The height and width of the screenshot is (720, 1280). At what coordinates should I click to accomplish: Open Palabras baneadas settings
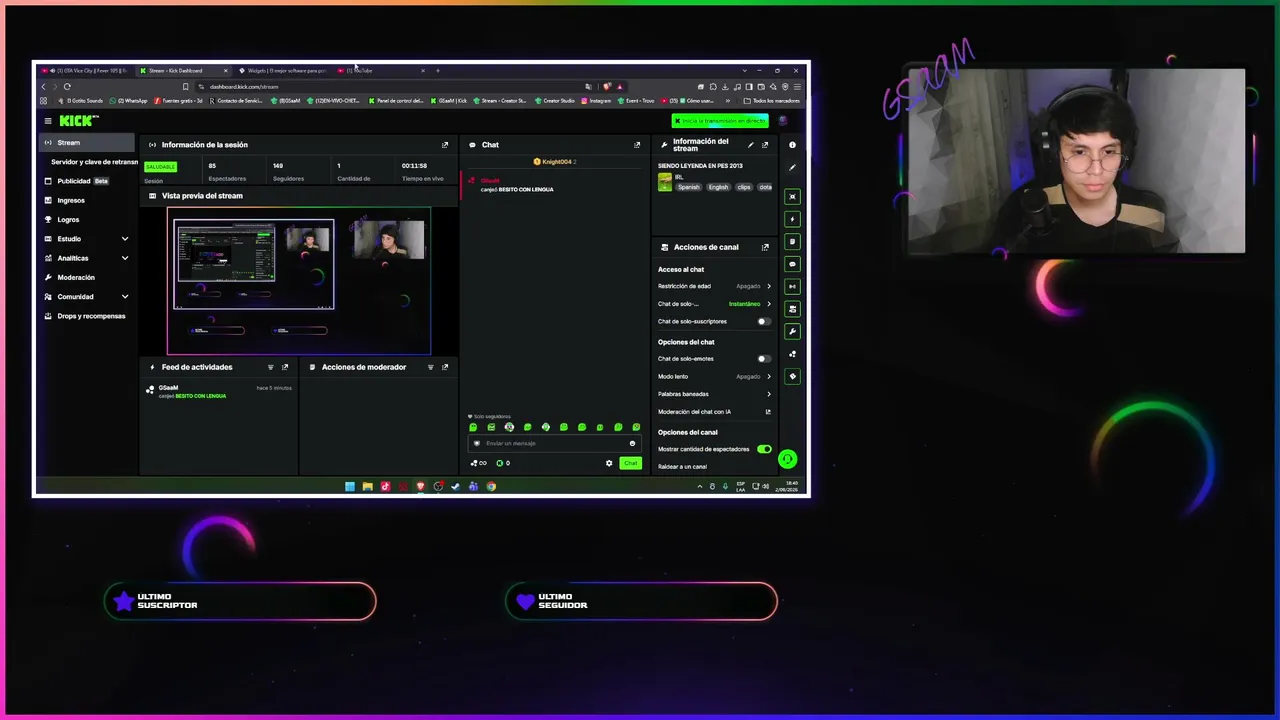click(714, 394)
